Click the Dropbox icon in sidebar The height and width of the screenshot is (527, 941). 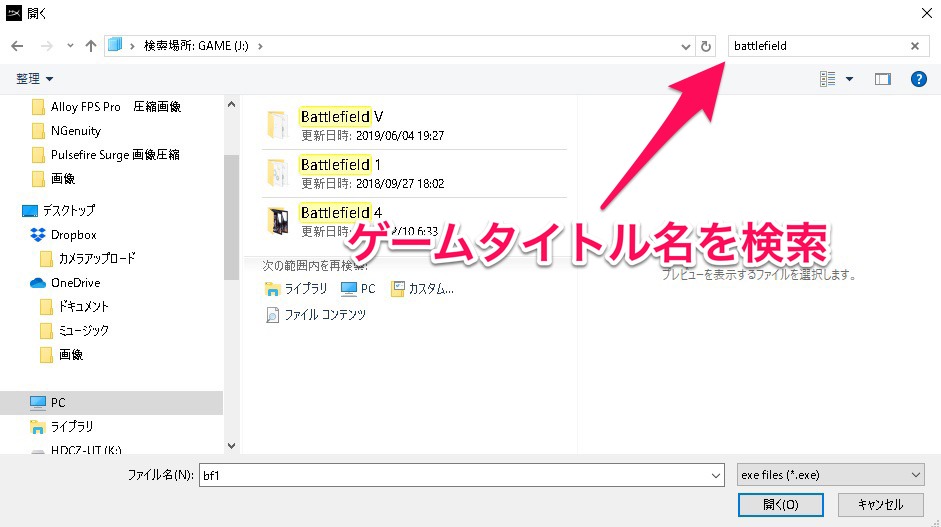pyautogui.click(x=38, y=235)
